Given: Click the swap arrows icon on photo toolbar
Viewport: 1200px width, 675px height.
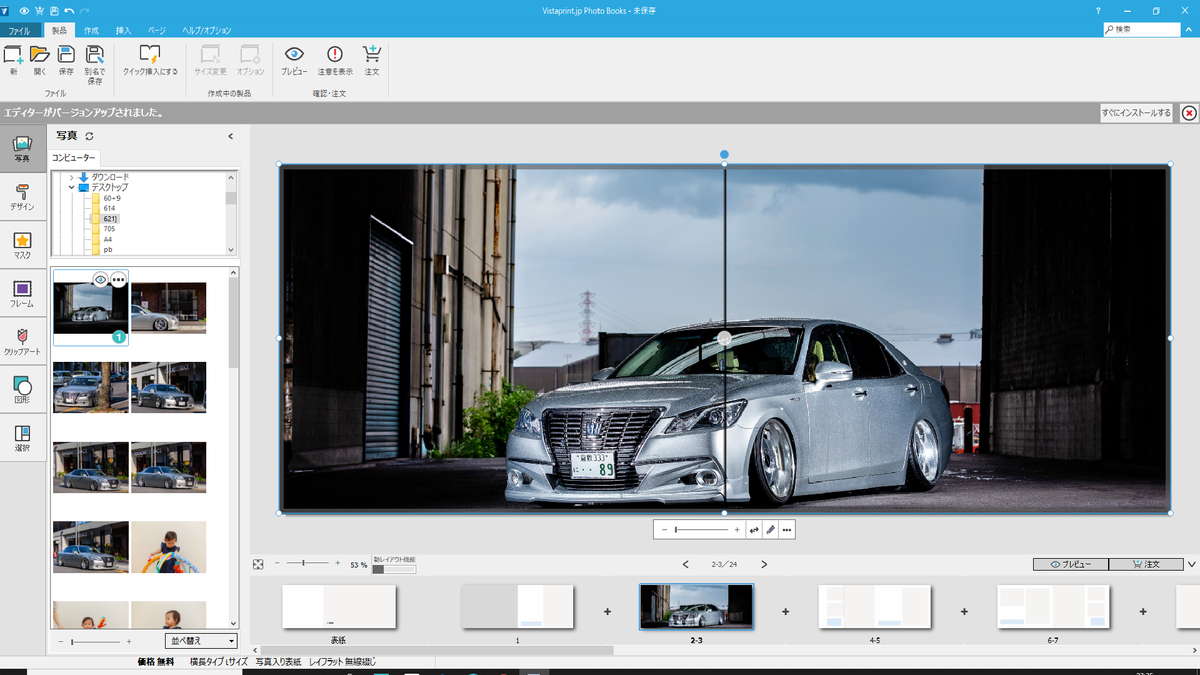Looking at the screenshot, I should pos(754,530).
